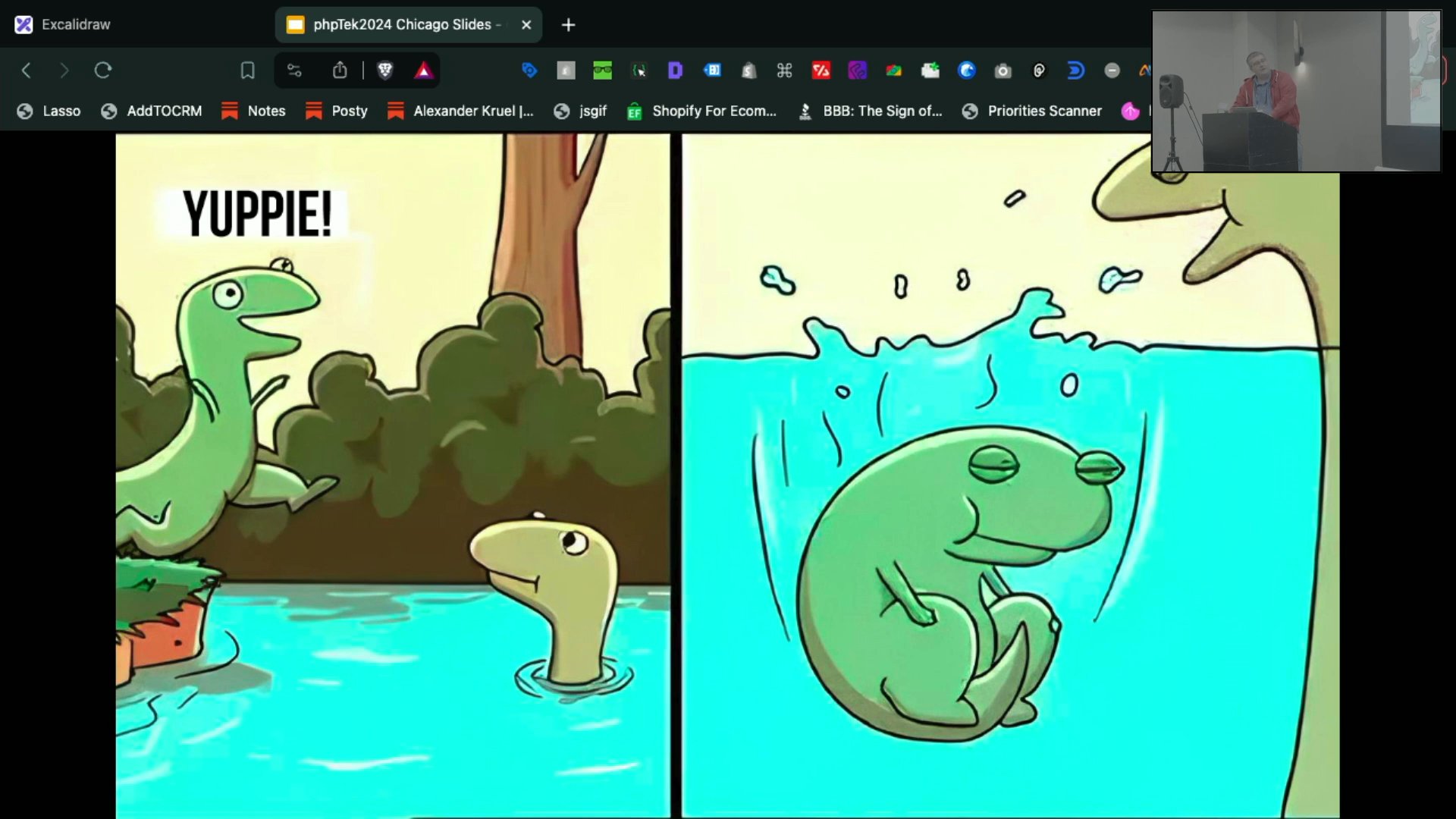
Task: Click the underwater dinosaur comic panel
Action: pyautogui.click(x=1010, y=475)
